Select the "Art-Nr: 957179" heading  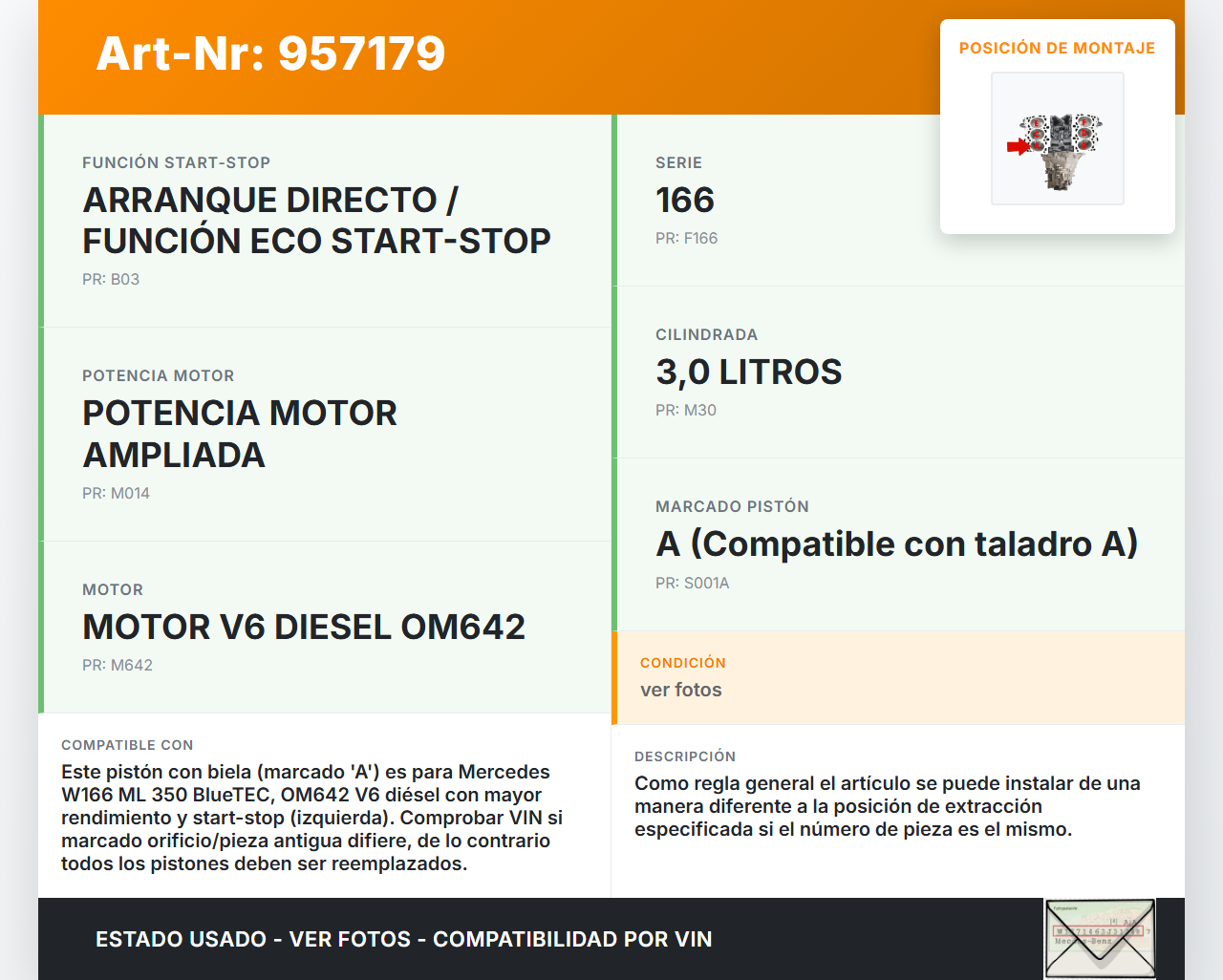pyautogui.click(x=270, y=53)
